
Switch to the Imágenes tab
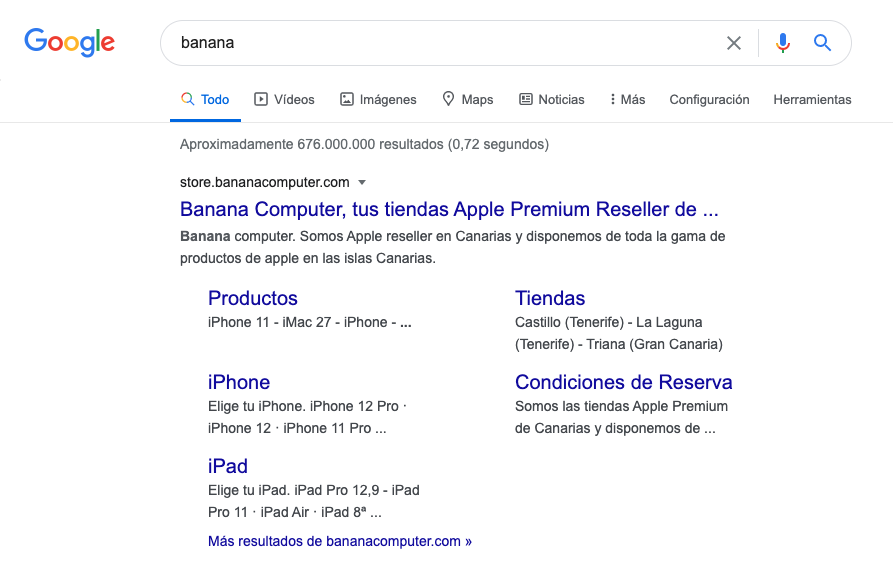pos(378,100)
